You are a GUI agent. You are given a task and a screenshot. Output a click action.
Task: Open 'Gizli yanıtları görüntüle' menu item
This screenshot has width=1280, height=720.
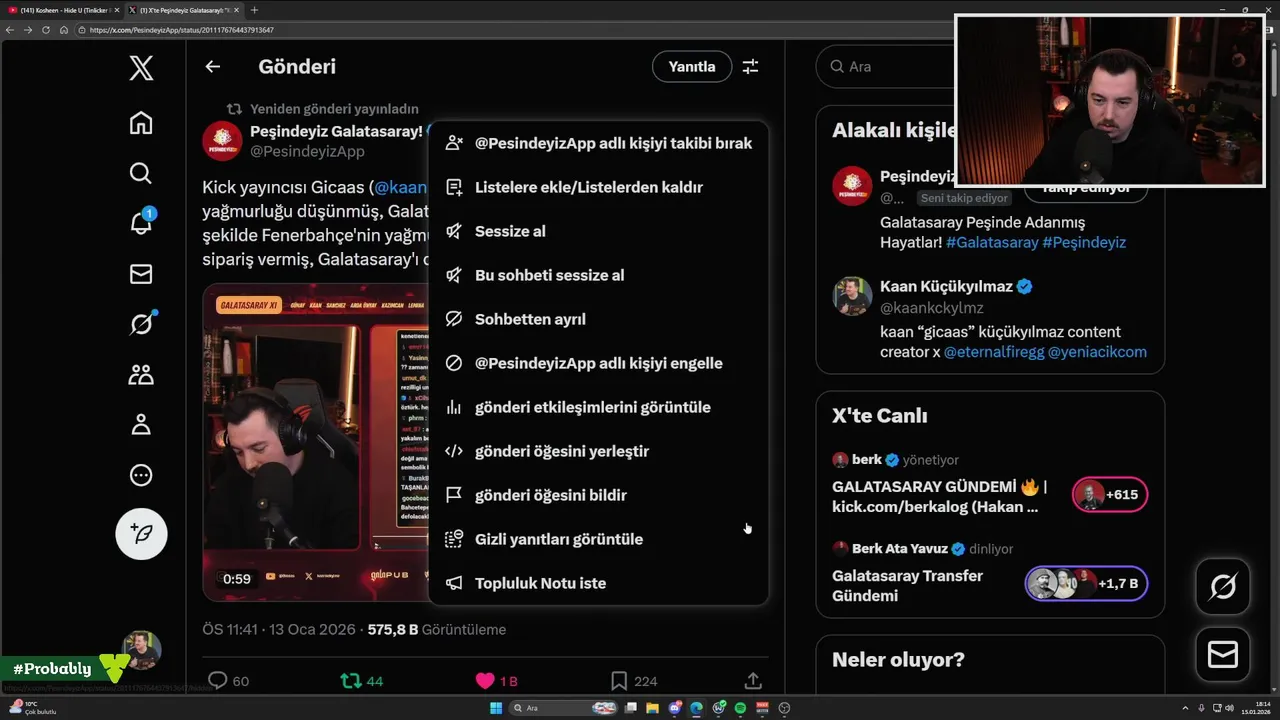pyautogui.click(x=598, y=539)
